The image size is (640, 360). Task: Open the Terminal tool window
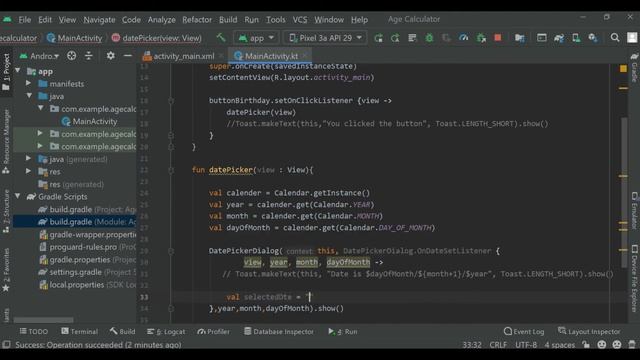(x=79, y=331)
